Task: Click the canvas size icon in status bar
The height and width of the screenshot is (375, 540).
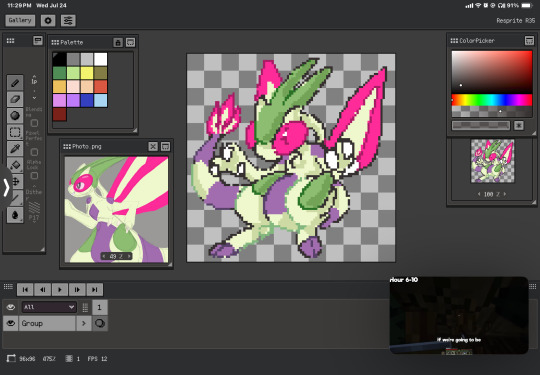Action: coord(11,358)
